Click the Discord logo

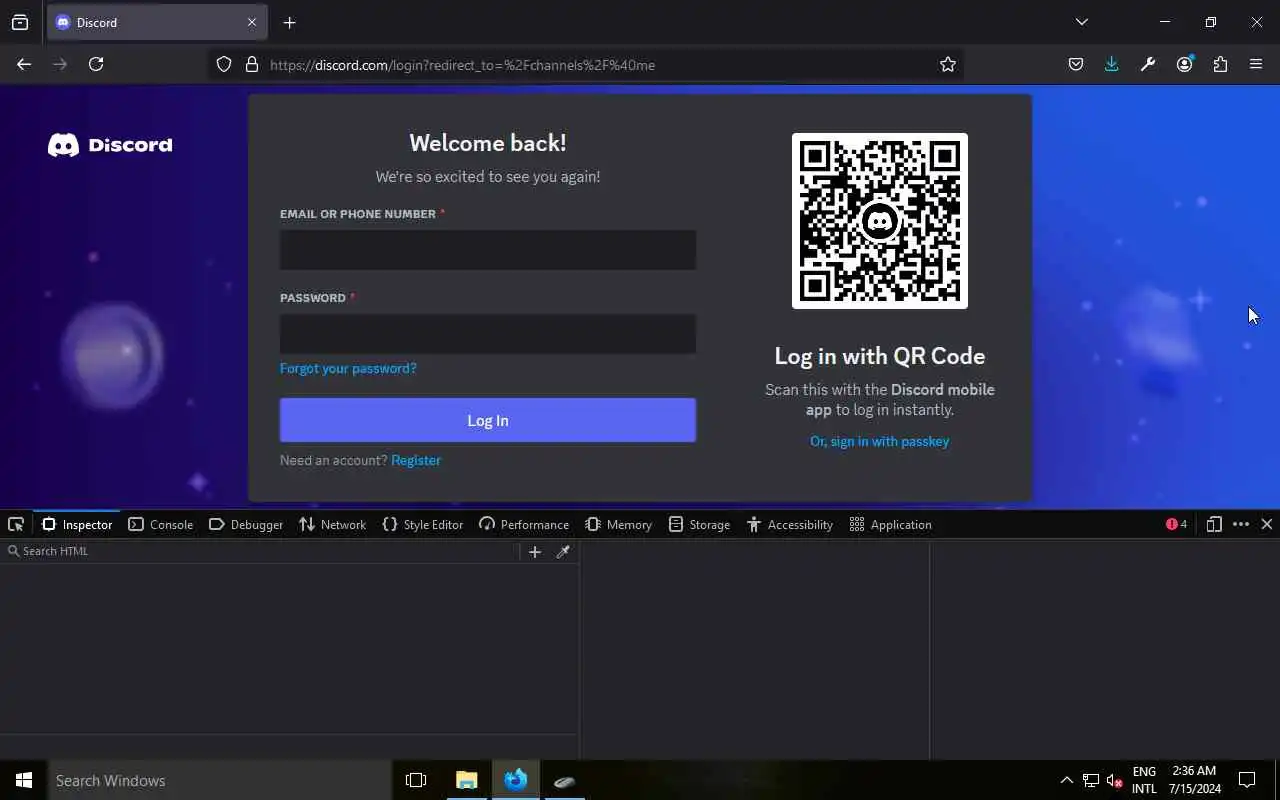(110, 145)
